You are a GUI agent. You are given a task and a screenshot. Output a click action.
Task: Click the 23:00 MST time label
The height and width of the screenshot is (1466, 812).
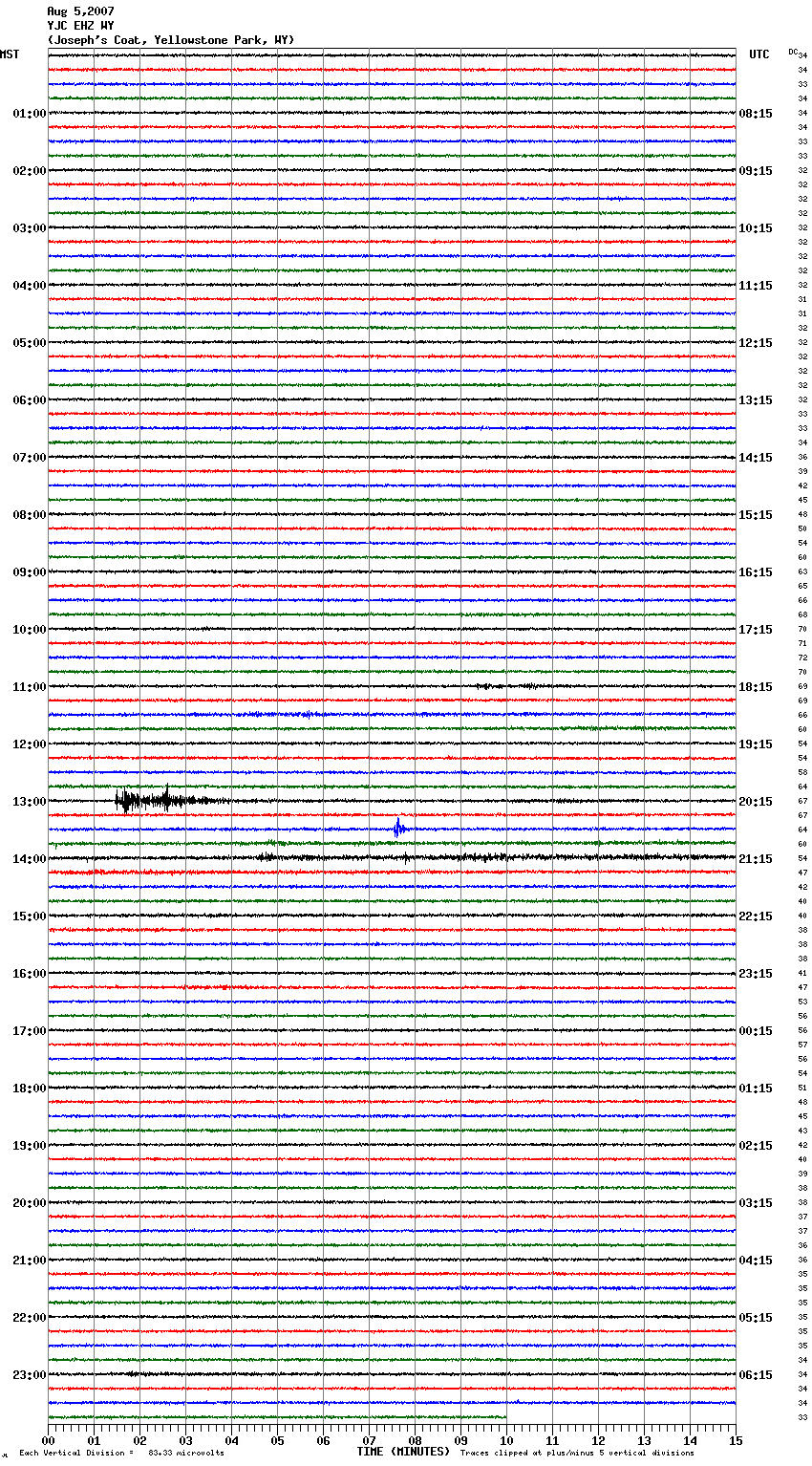point(30,1375)
